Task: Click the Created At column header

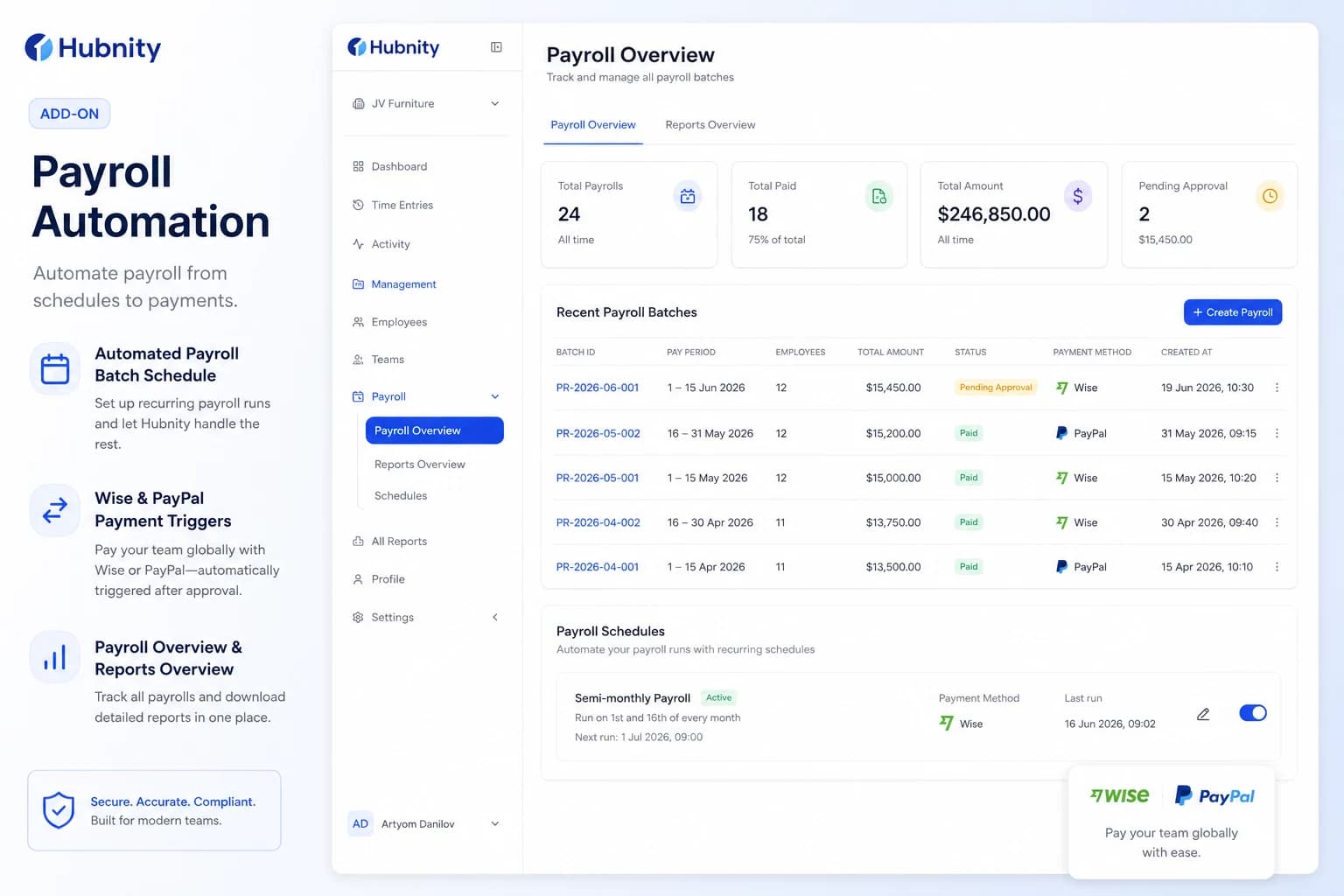Action: point(1186,352)
